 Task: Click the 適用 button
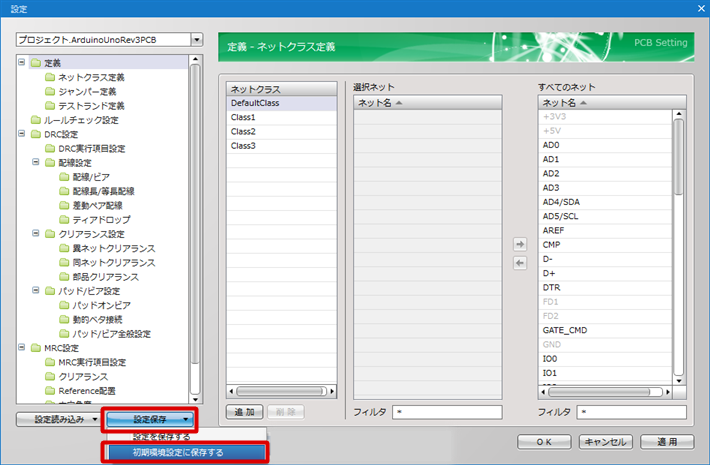click(x=667, y=442)
